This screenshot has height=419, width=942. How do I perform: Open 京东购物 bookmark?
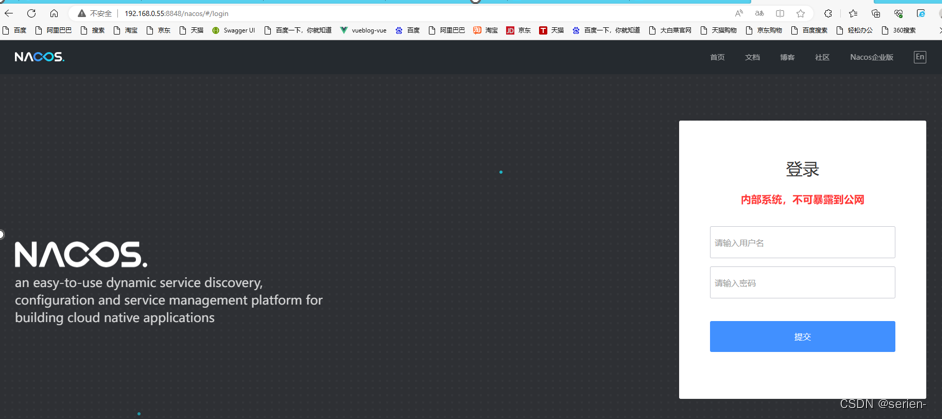(x=764, y=30)
